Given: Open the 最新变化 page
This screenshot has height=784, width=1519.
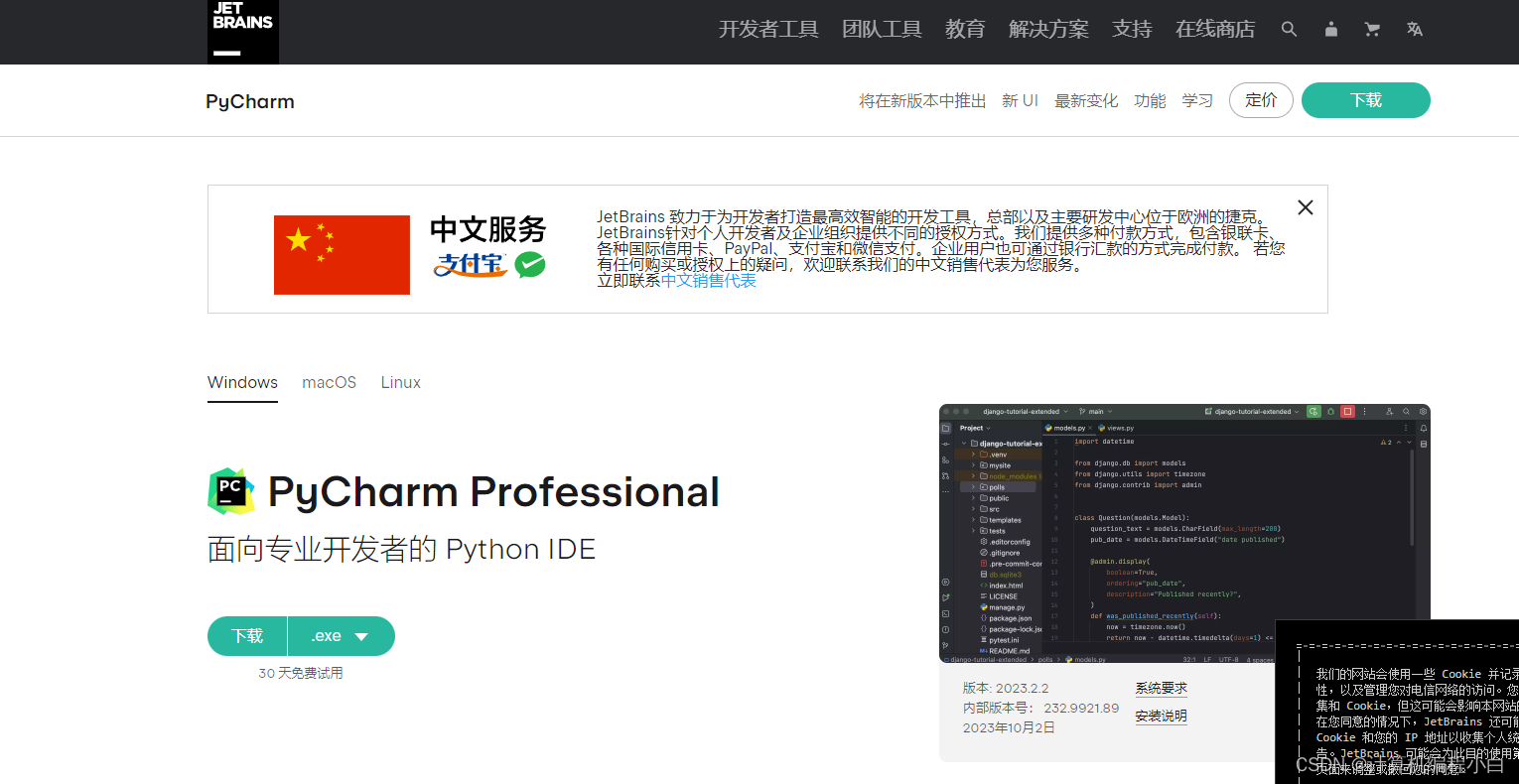Looking at the screenshot, I should click(x=1086, y=101).
